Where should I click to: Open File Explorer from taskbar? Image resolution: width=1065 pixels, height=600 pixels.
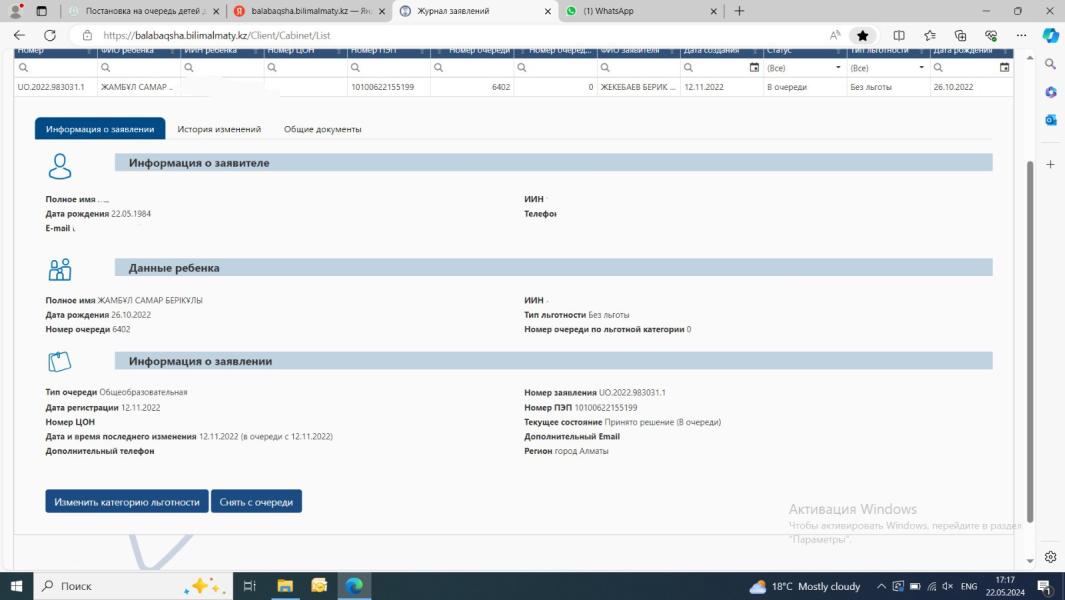point(285,586)
